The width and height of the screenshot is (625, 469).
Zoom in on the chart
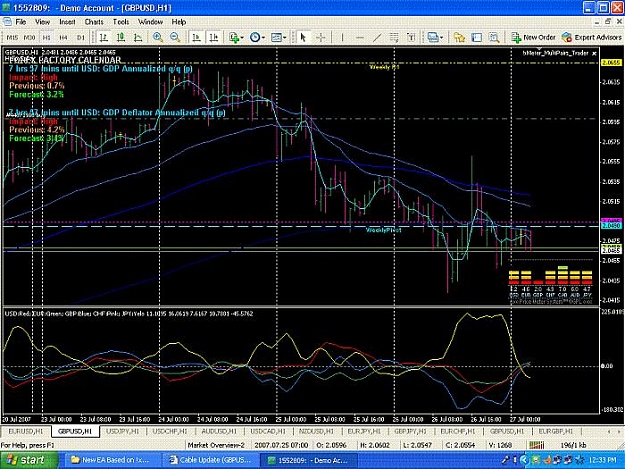[158, 37]
